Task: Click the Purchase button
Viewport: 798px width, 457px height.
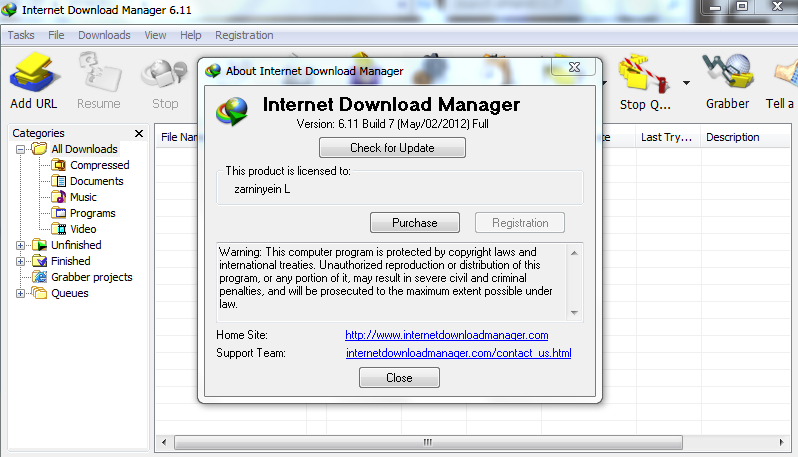Action: (415, 223)
